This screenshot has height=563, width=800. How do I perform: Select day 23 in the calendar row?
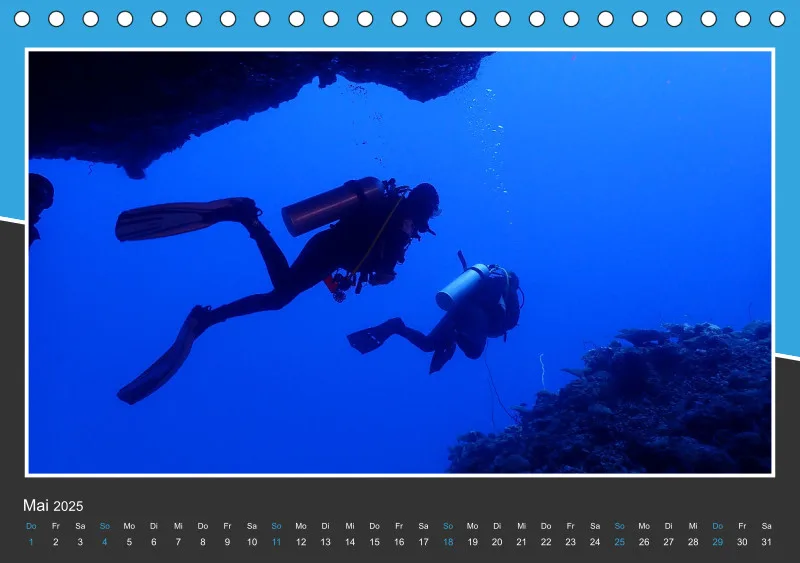click(570, 542)
